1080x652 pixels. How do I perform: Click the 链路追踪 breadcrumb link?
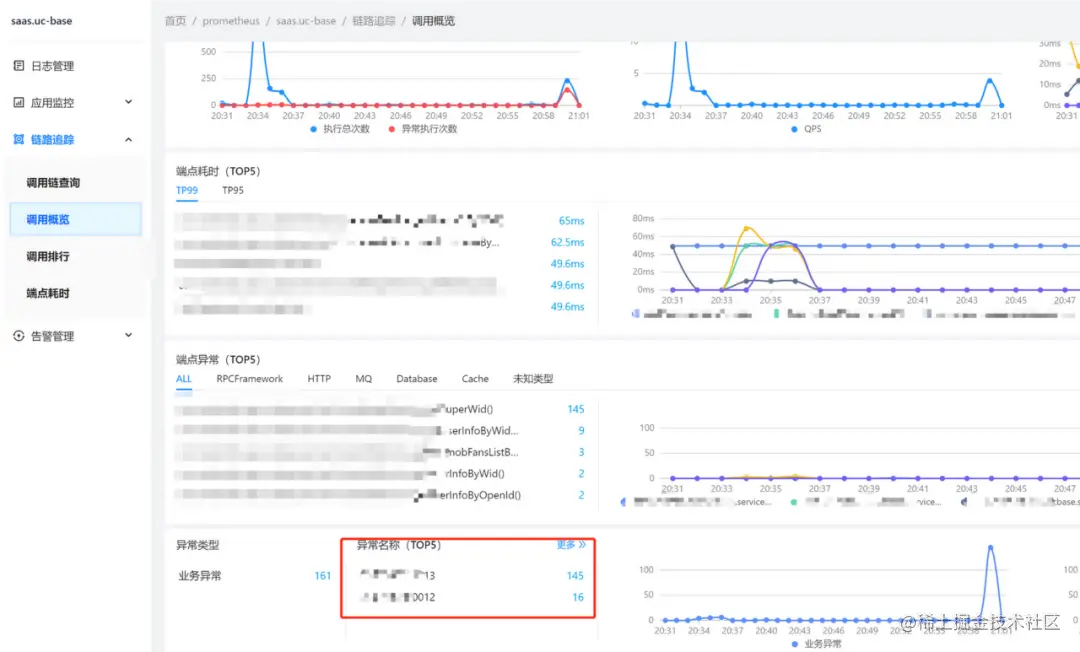pos(374,21)
